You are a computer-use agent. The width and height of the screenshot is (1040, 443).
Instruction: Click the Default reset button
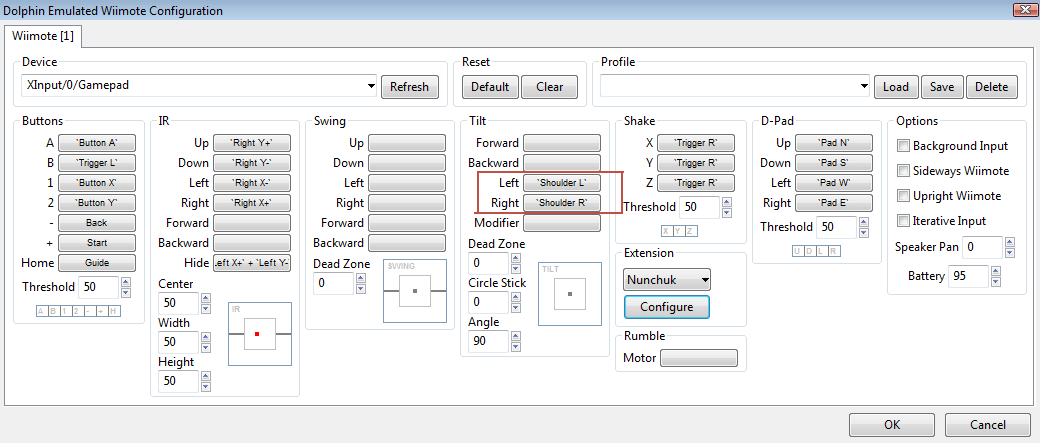(490, 86)
